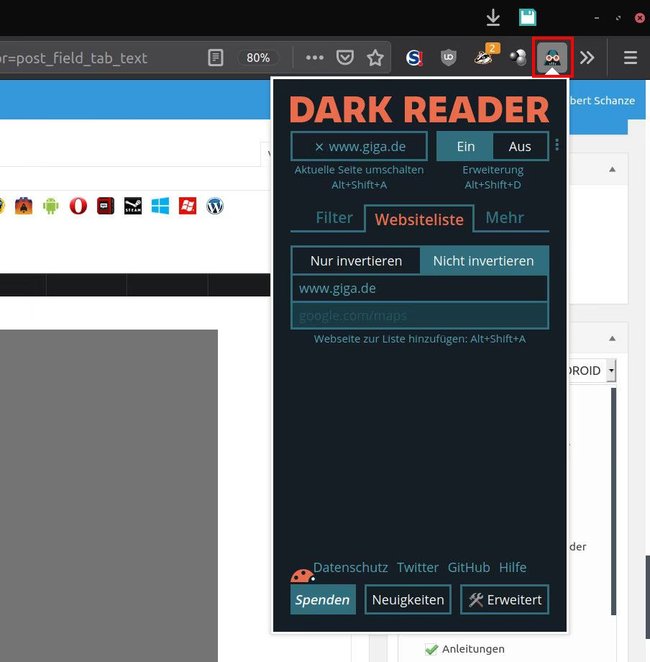Screen dimensions: 650x662
Task: Open the Firefox downloads arrow icon
Action: click(x=493, y=18)
